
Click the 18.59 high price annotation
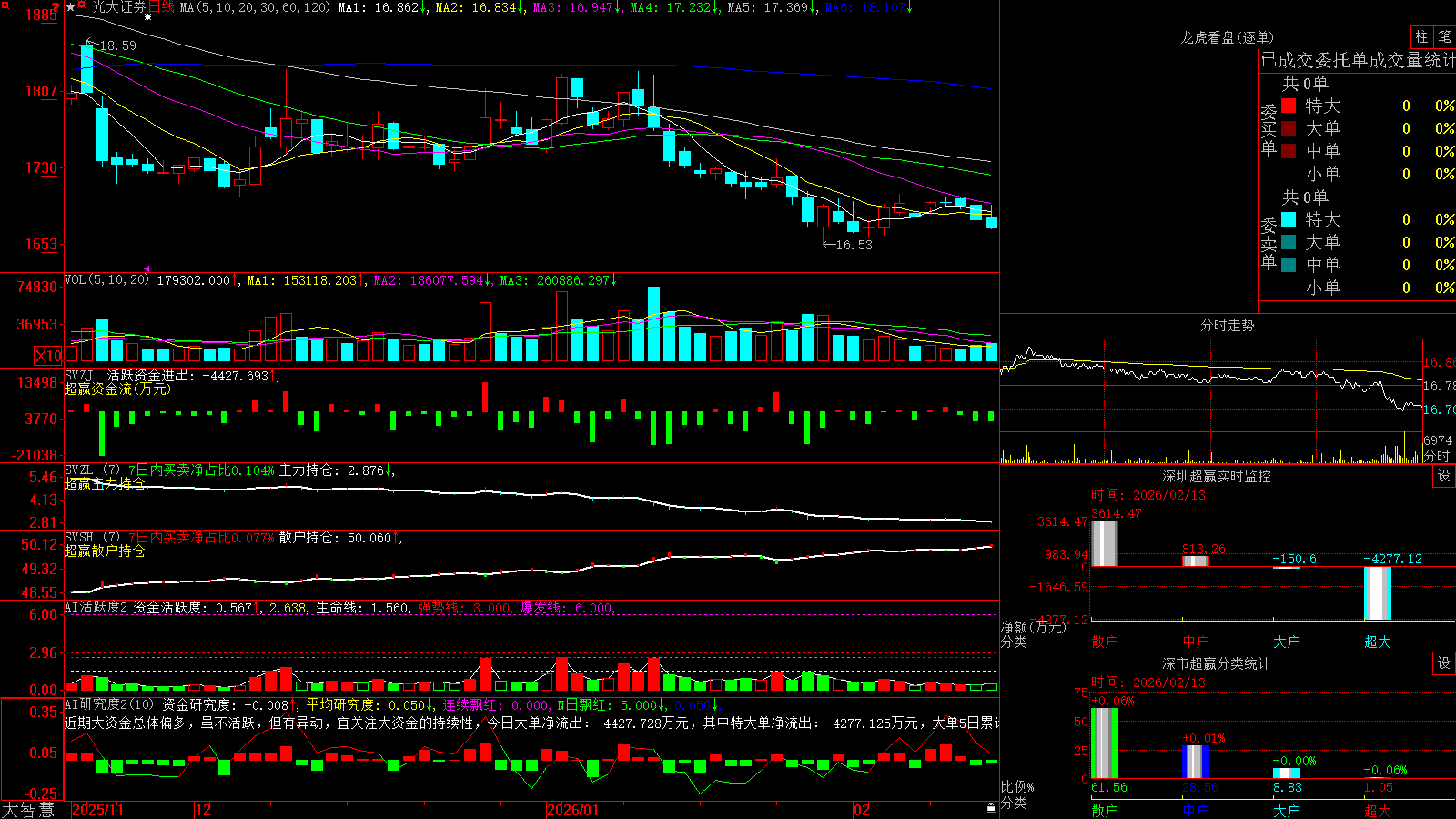[117, 45]
